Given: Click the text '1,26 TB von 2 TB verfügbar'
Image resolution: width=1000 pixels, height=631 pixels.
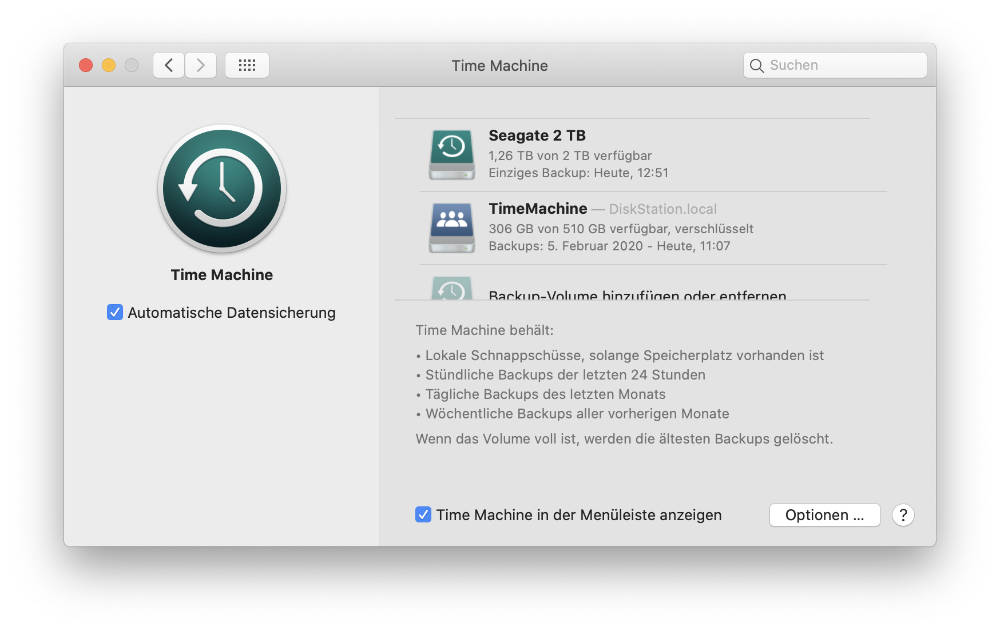Looking at the screenshot, I should (570, 155).
